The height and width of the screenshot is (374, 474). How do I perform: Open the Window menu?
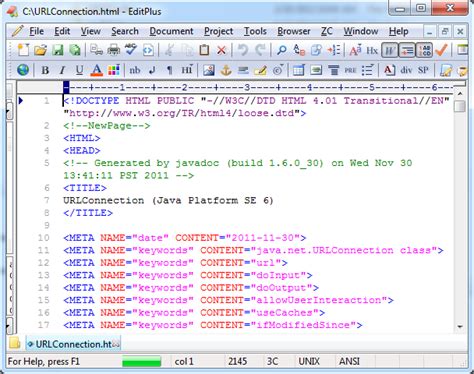361,31
